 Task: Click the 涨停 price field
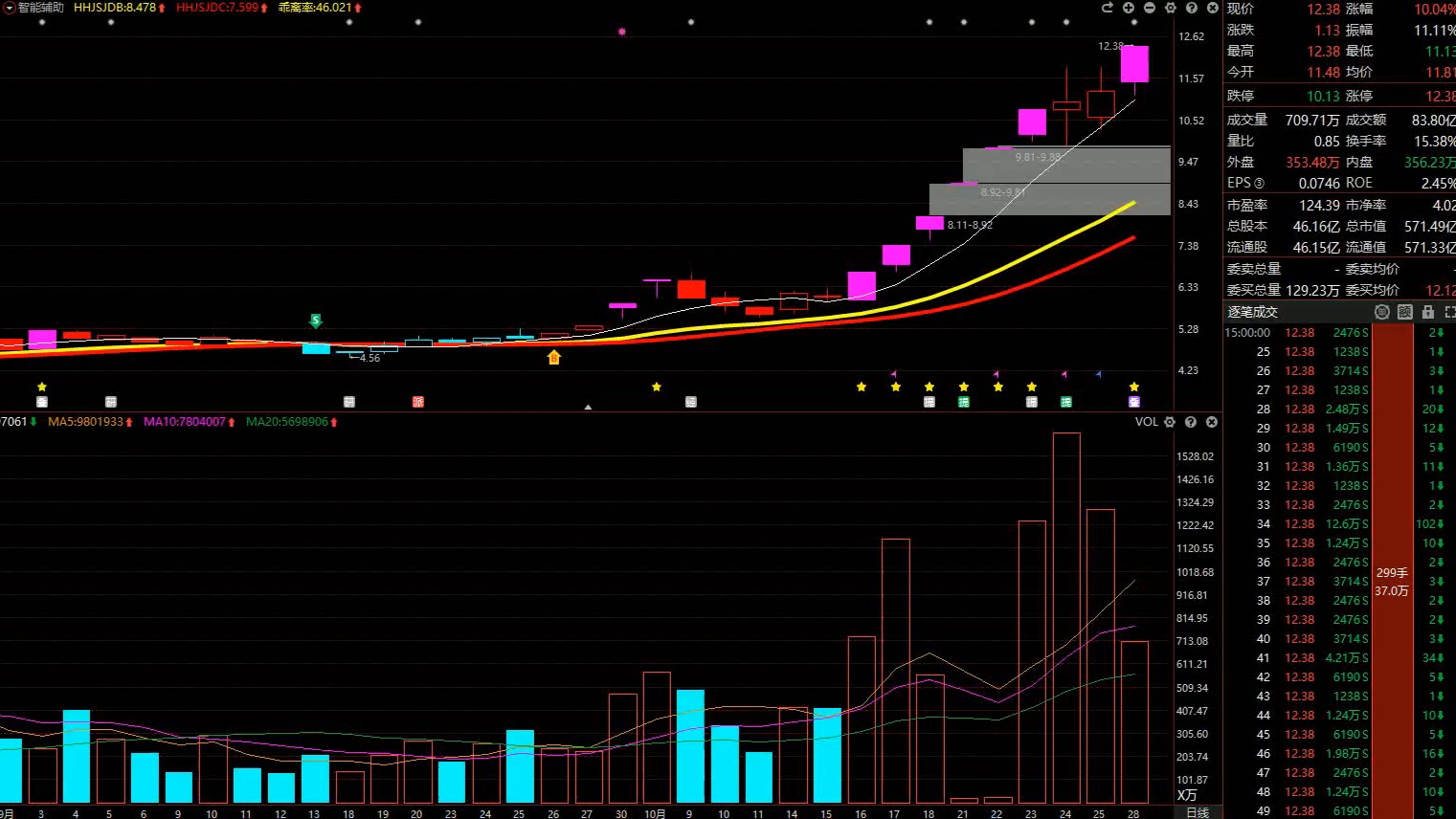click(1400, 96)
